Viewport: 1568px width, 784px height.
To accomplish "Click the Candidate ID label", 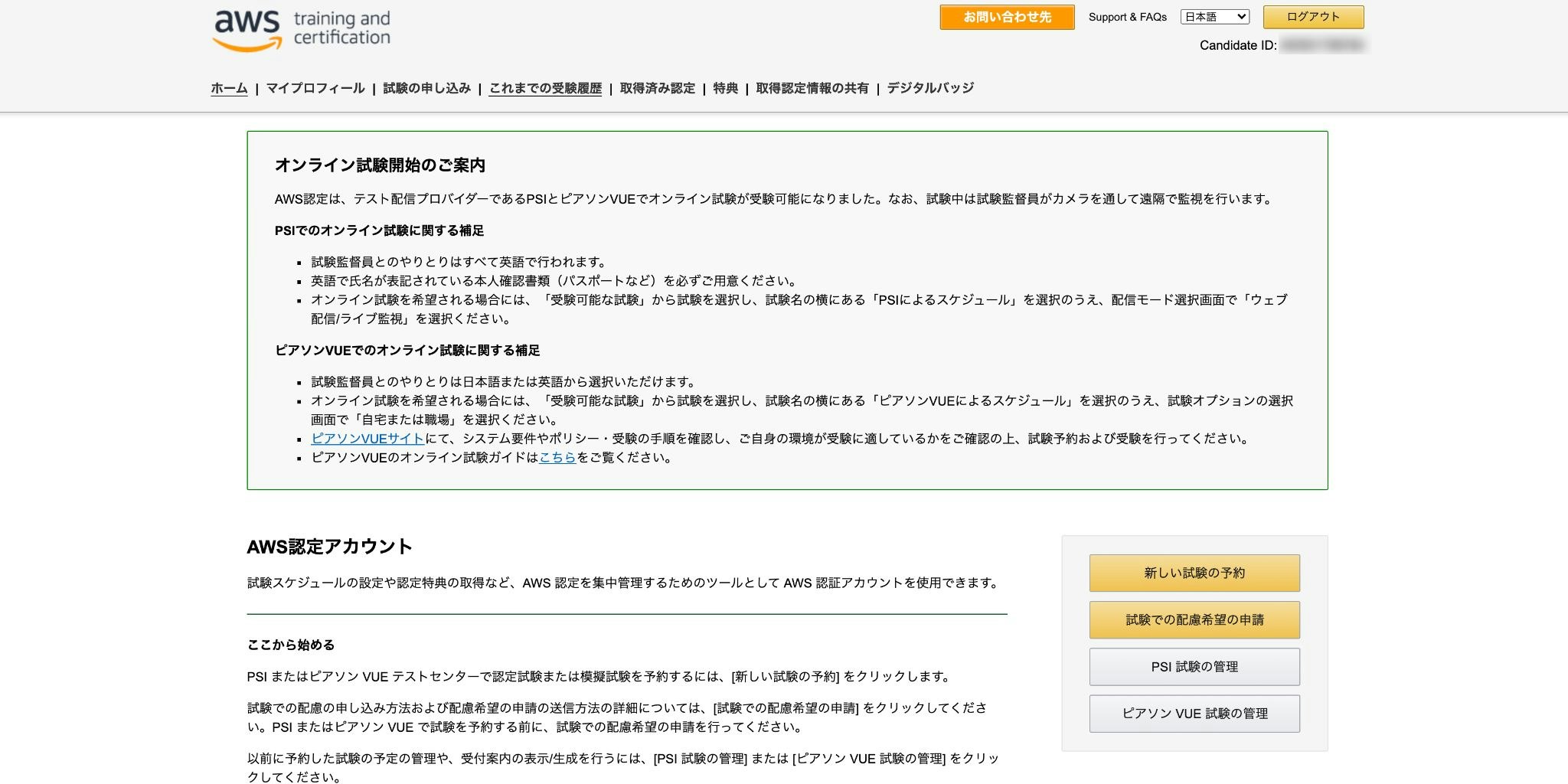I will coord(1238,45).
